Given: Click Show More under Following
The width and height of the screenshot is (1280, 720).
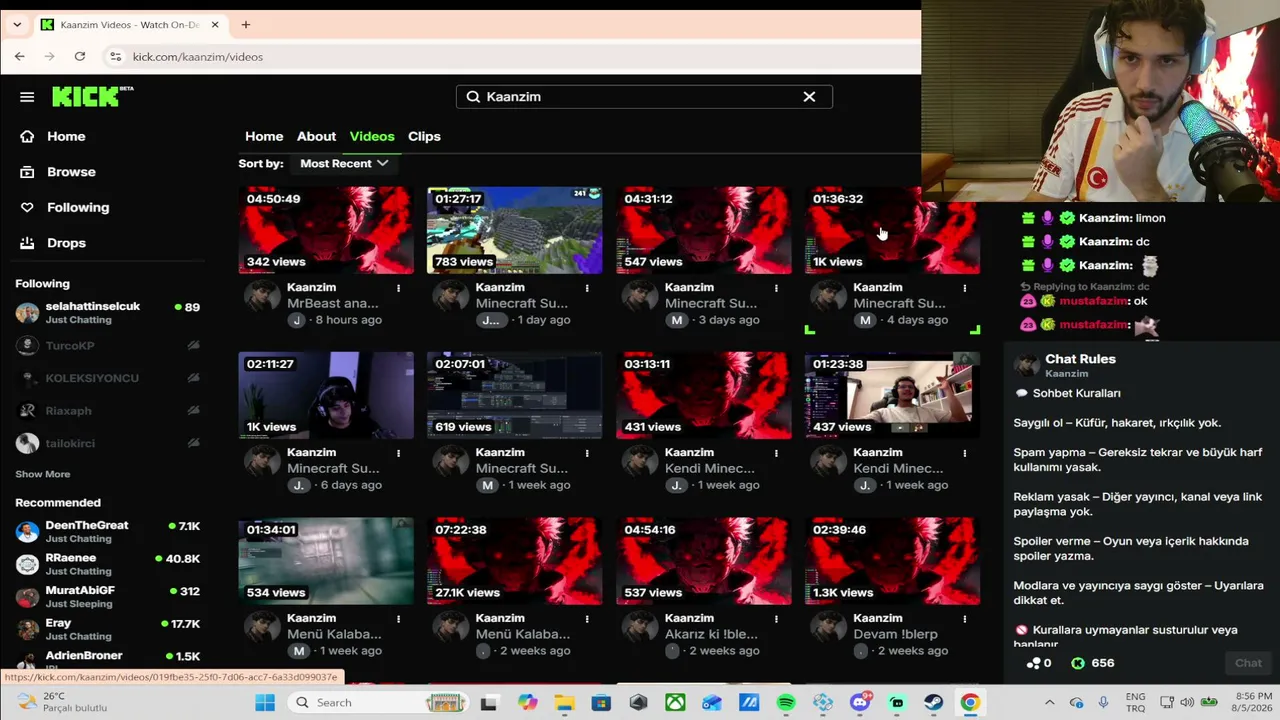Looking at the screenshot, I should click(x=43, y=474).
